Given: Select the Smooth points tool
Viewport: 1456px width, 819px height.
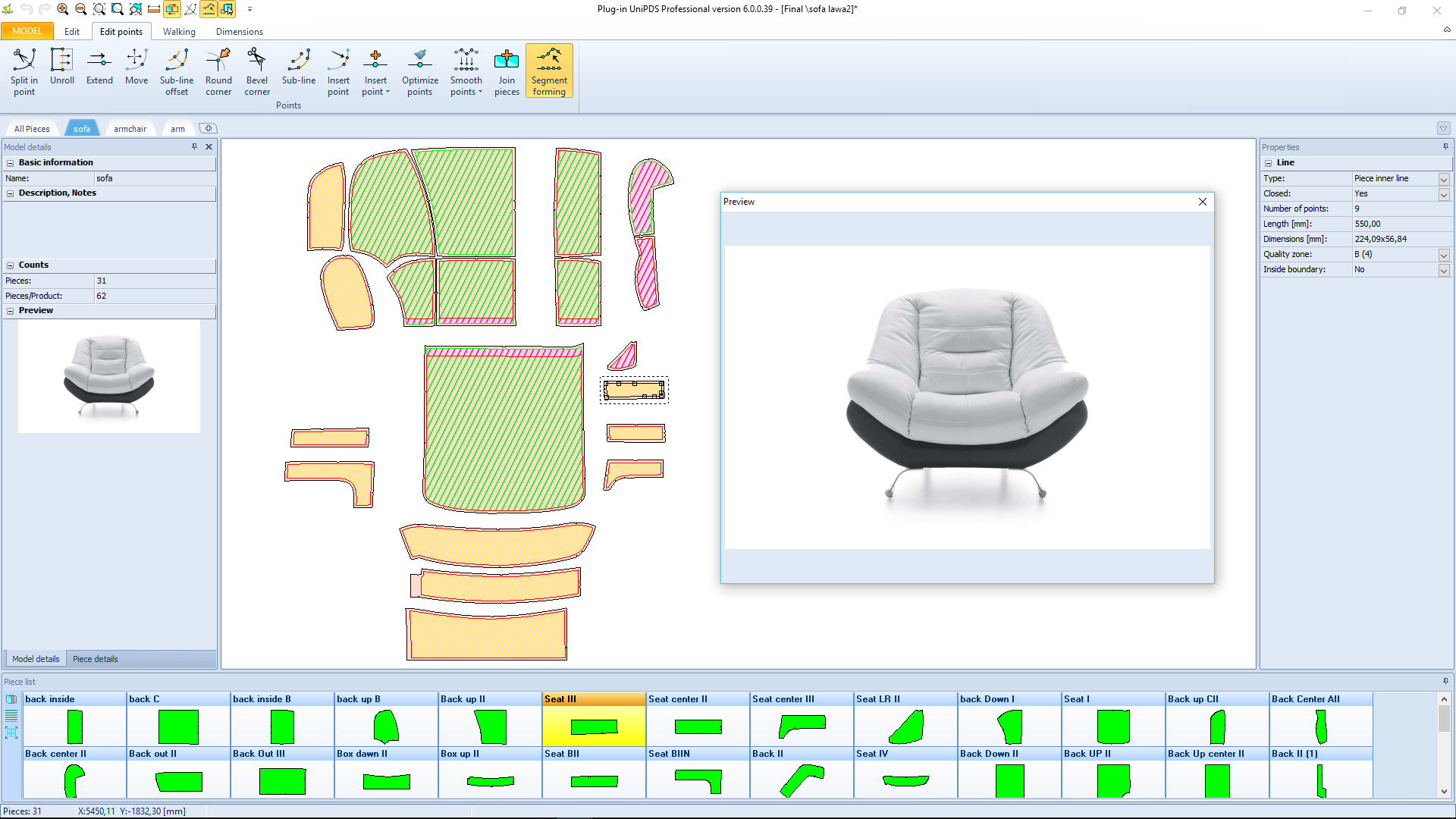Looking at the screenshot, I should (x=466, y=71).
